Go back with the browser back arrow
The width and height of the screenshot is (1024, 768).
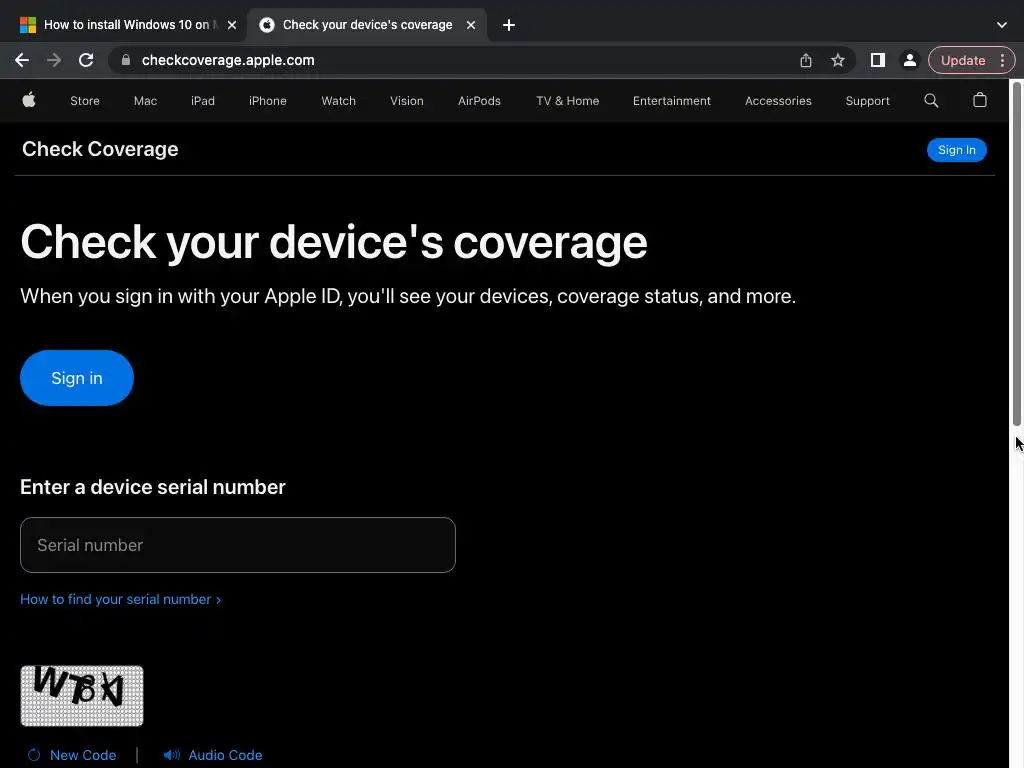pos(22,60)
